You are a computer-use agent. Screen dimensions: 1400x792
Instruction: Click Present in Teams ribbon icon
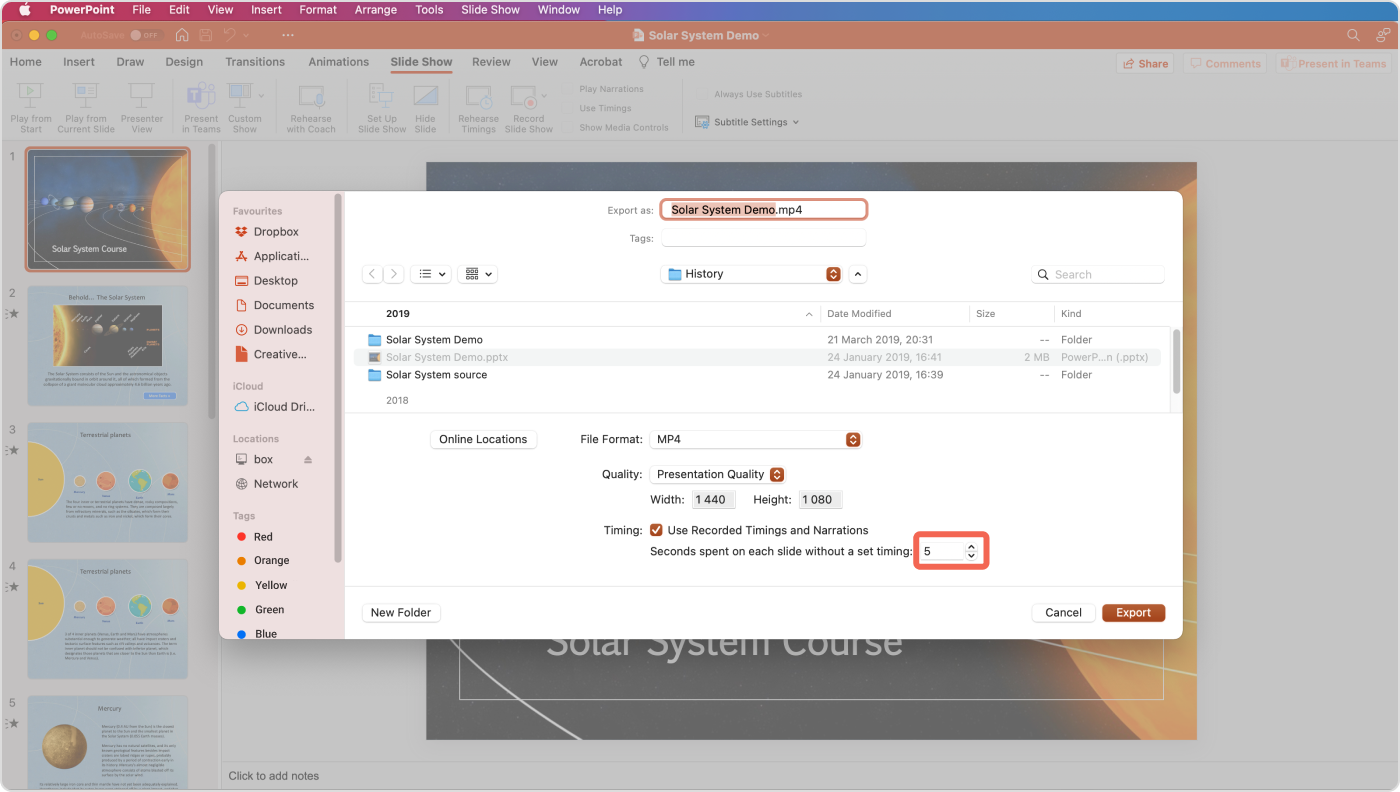201,97
